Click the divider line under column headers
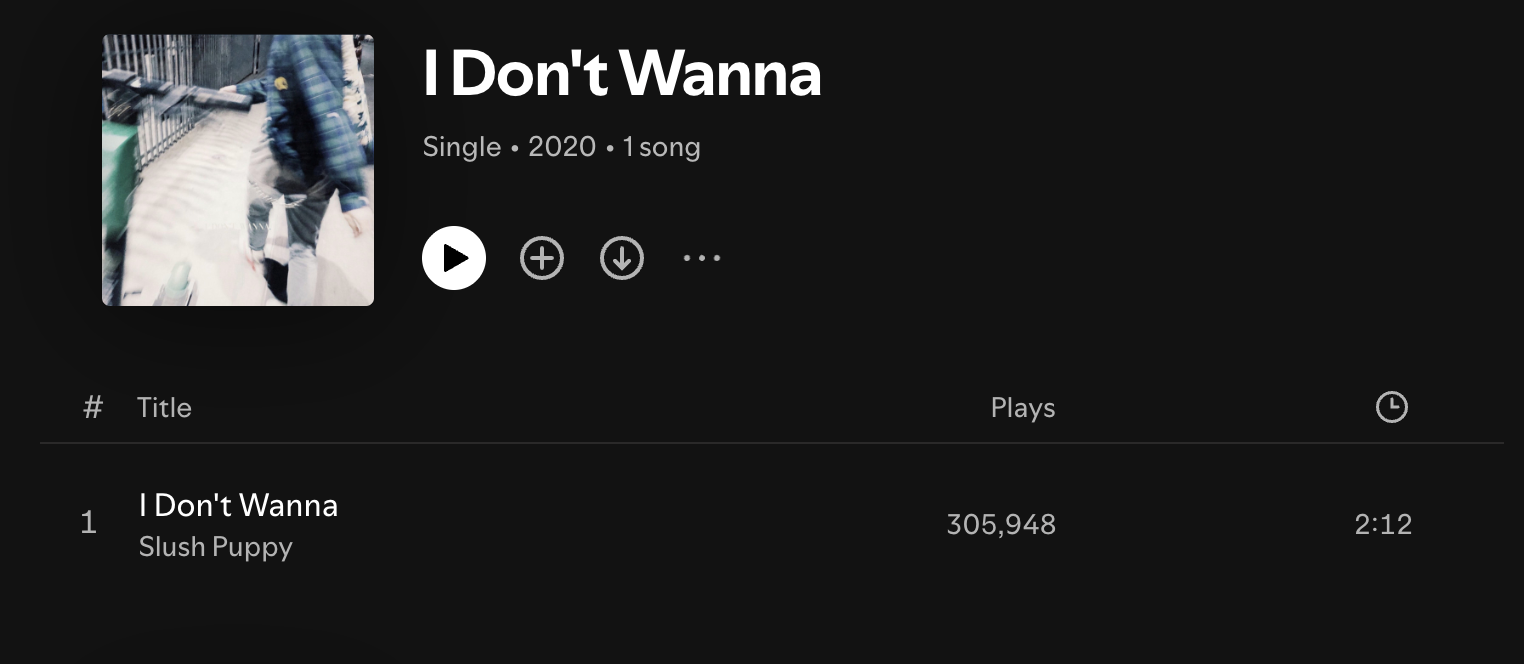 pyautogui.click(x=770, y=442)
